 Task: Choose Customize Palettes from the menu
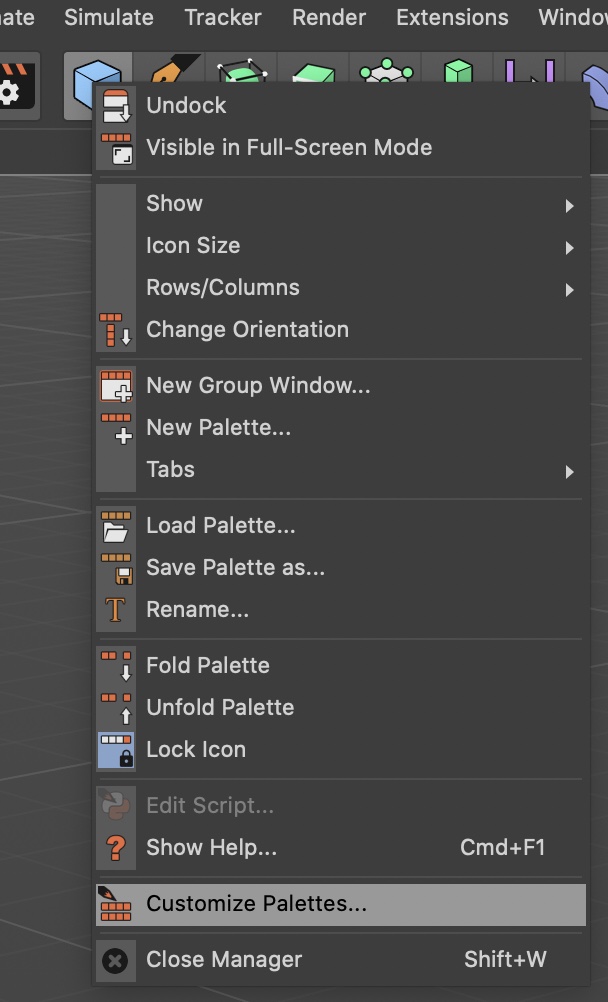tap(258, 903)
